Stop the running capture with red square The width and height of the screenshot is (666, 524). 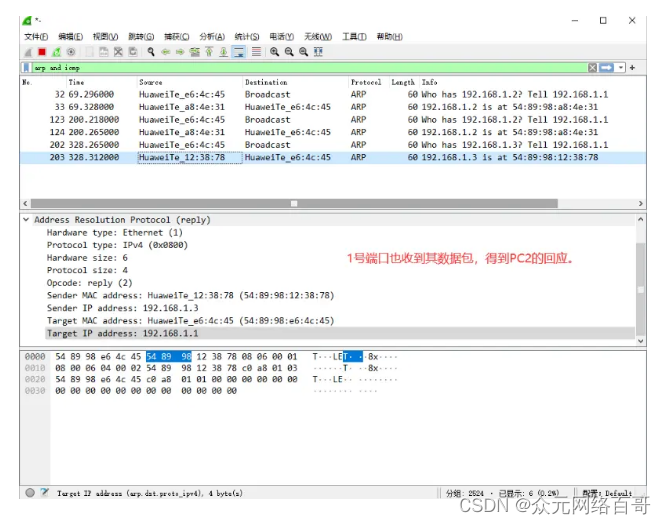[x=42, y=52]
